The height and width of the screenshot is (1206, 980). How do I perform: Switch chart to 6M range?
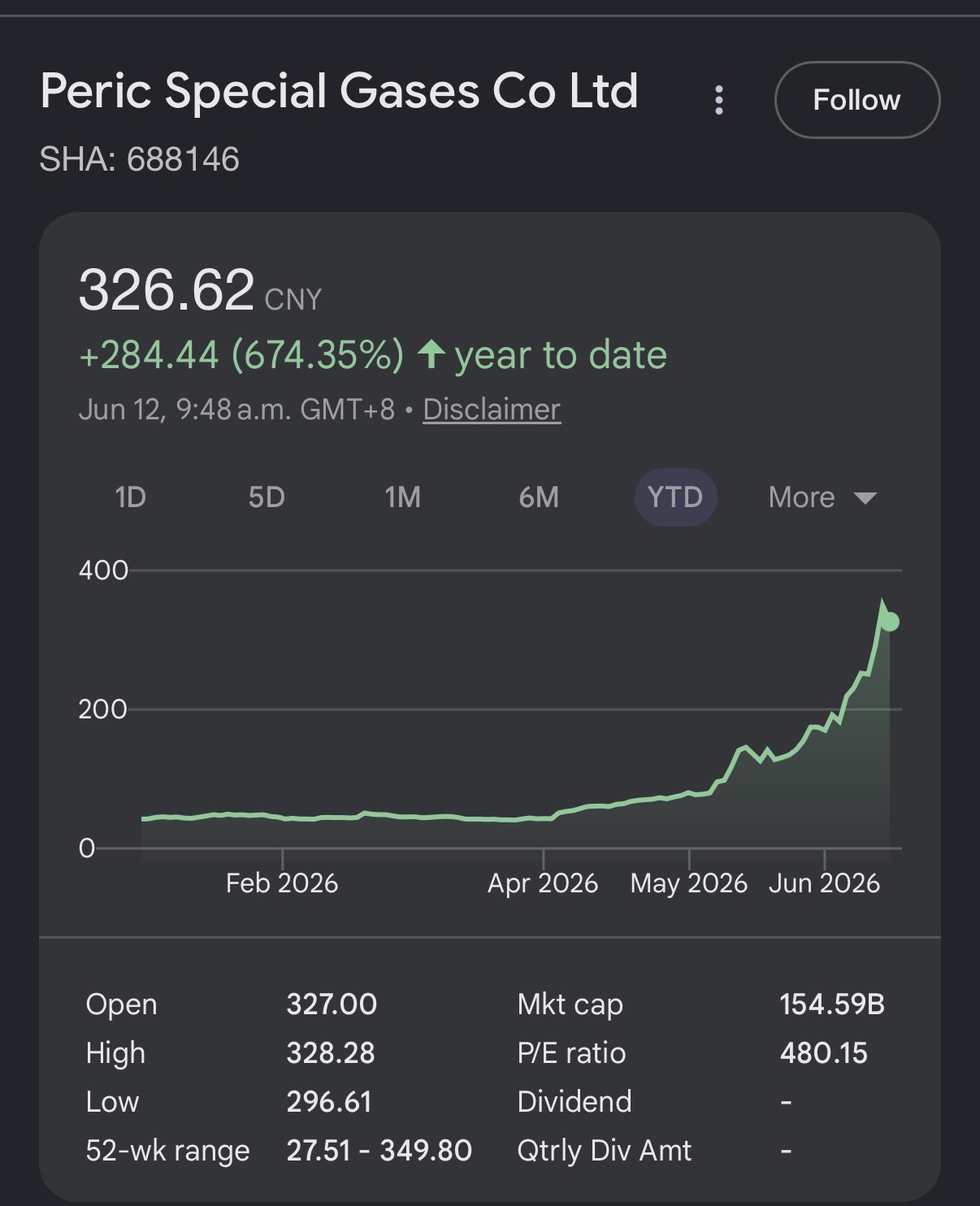[539, 497]
